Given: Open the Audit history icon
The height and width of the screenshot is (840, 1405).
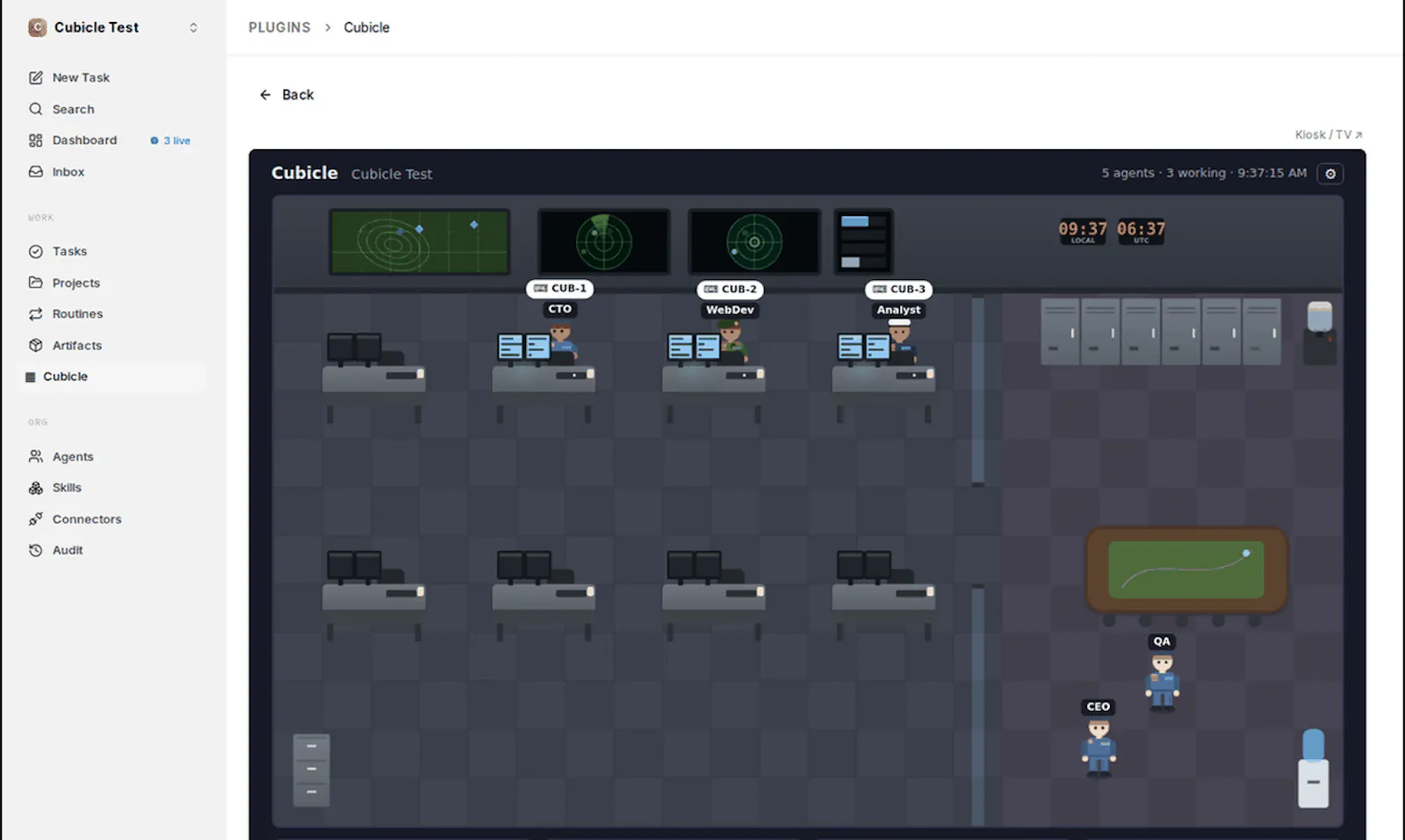Looking at the screenshot, I should point(36,550).
